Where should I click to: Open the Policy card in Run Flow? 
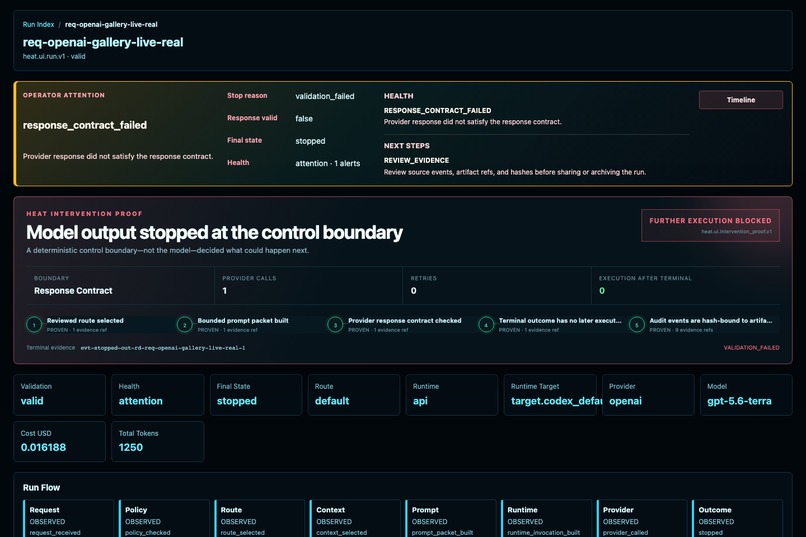[163, 518]
